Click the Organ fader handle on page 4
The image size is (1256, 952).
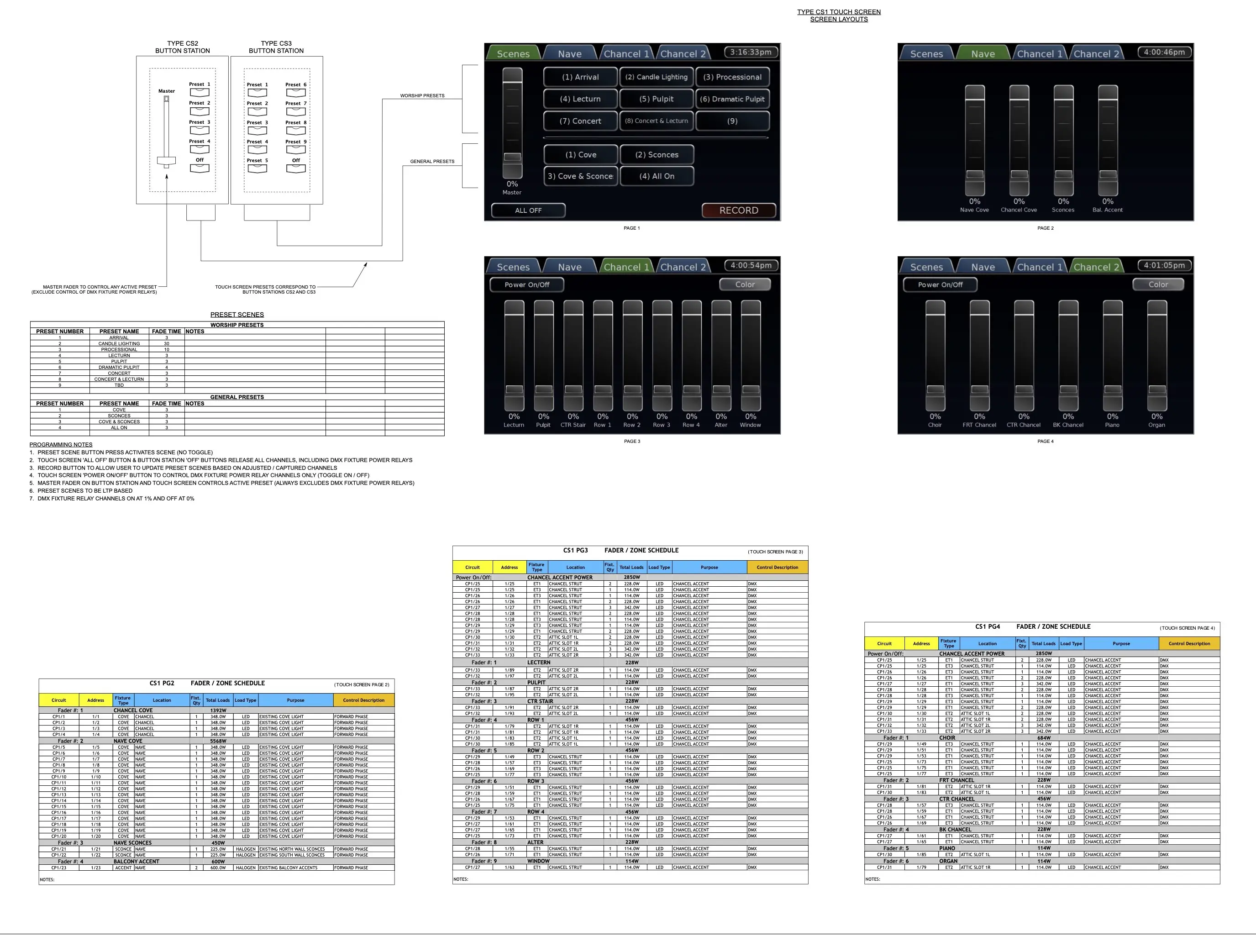1156,389
